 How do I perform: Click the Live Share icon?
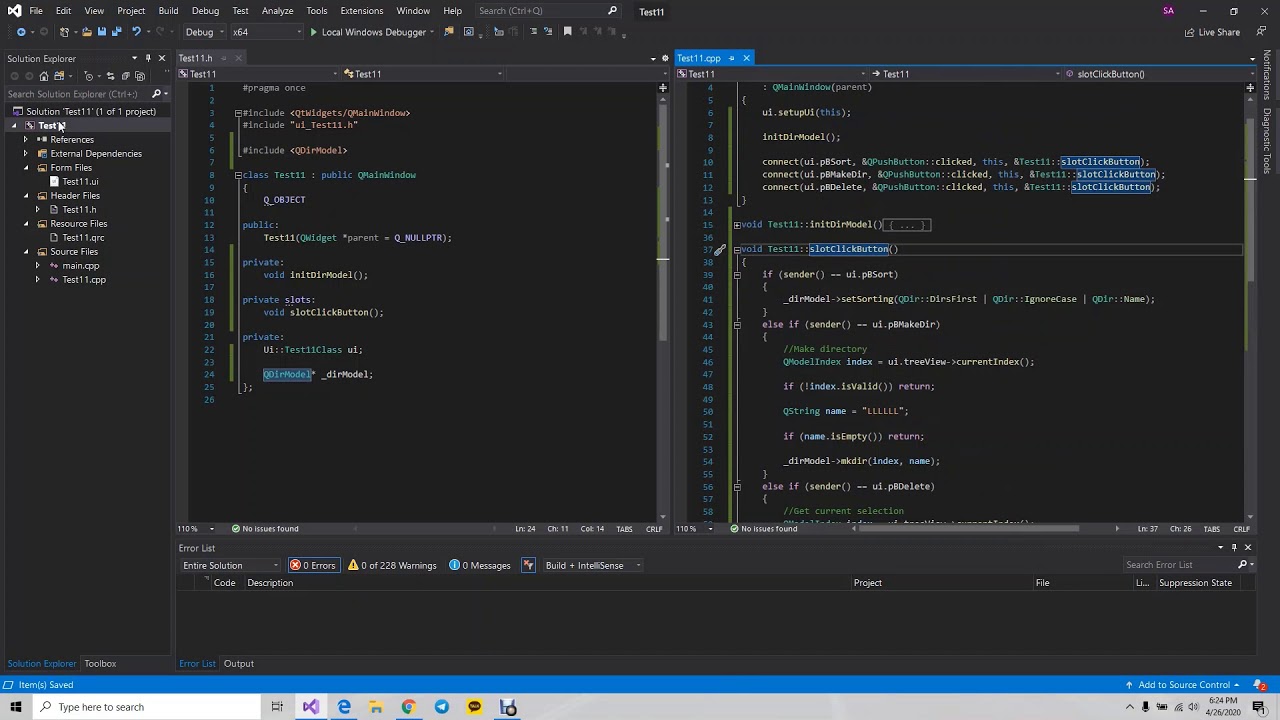[1190, 32]
